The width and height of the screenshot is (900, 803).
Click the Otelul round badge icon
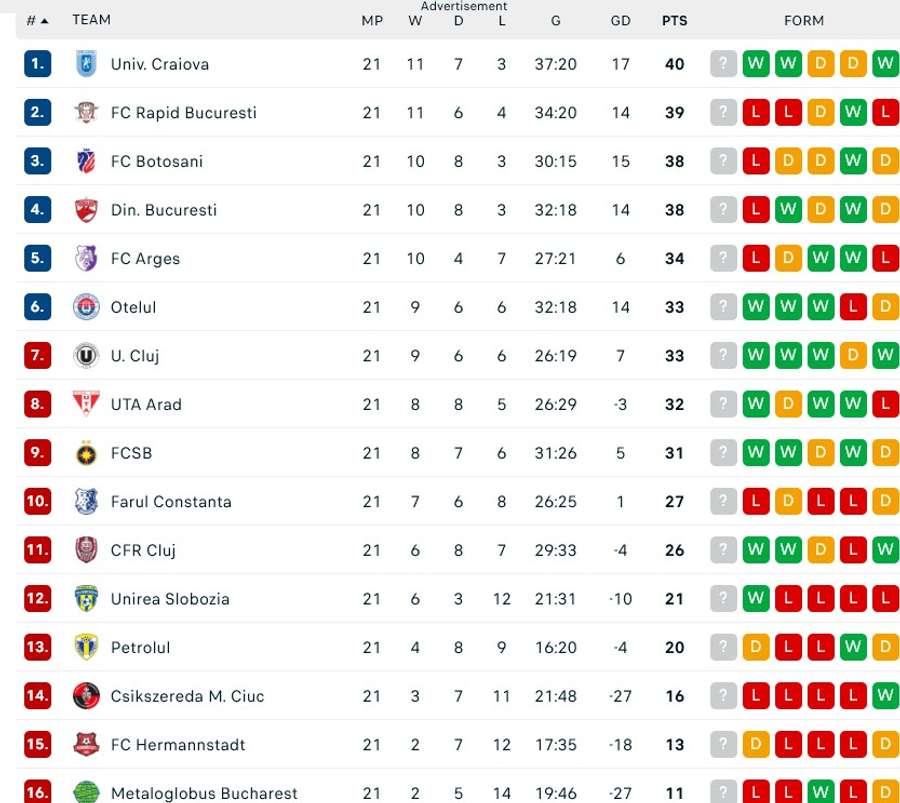click(86, 307)
